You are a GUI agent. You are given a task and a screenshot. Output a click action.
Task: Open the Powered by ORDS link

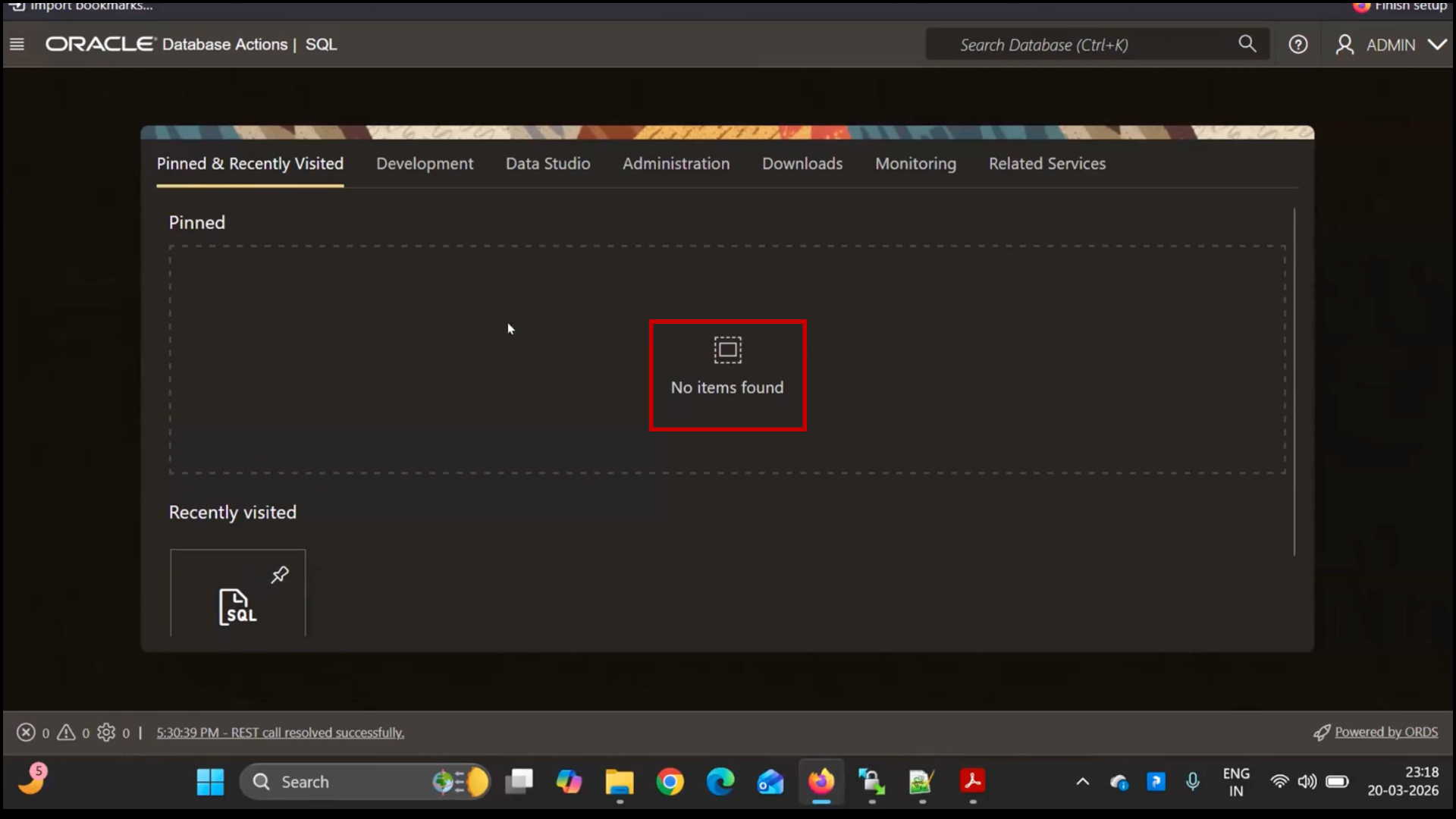click(x=1385, y=732)
